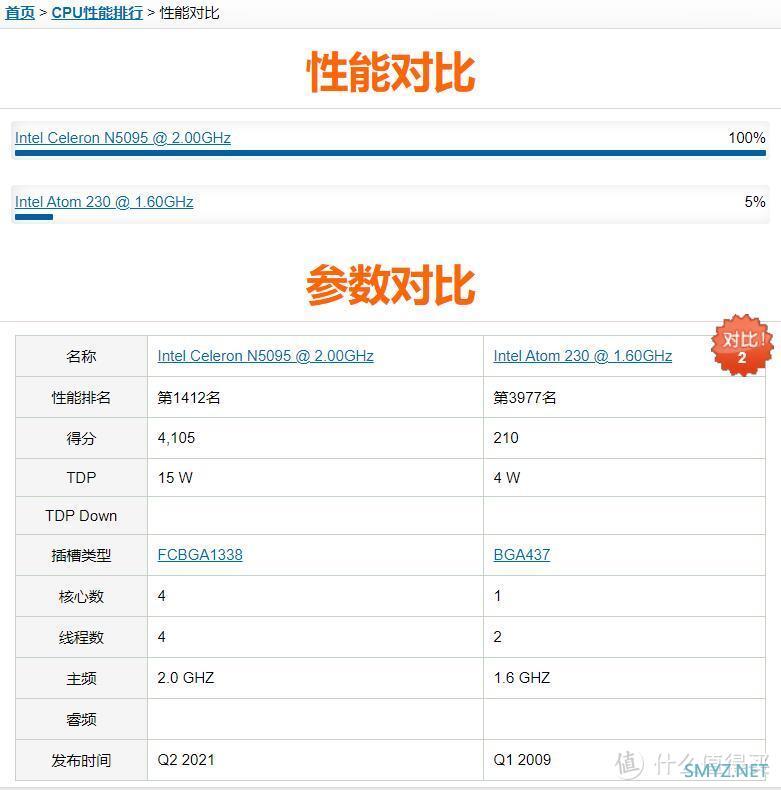The width and height of the screenshot is (781, 790).
Task: Click the red 对比 2 badge
Action: (x=742, y=345)
